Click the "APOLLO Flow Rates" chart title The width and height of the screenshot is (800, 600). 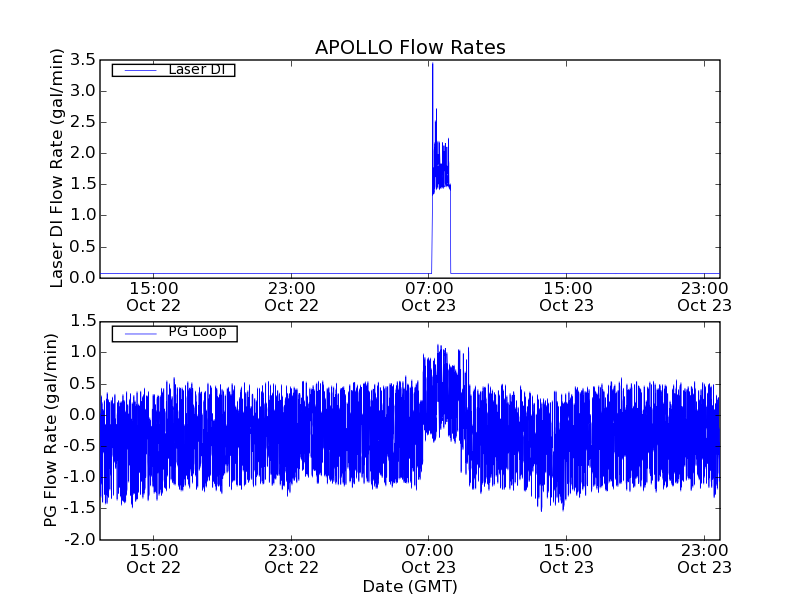pos(410,47)
